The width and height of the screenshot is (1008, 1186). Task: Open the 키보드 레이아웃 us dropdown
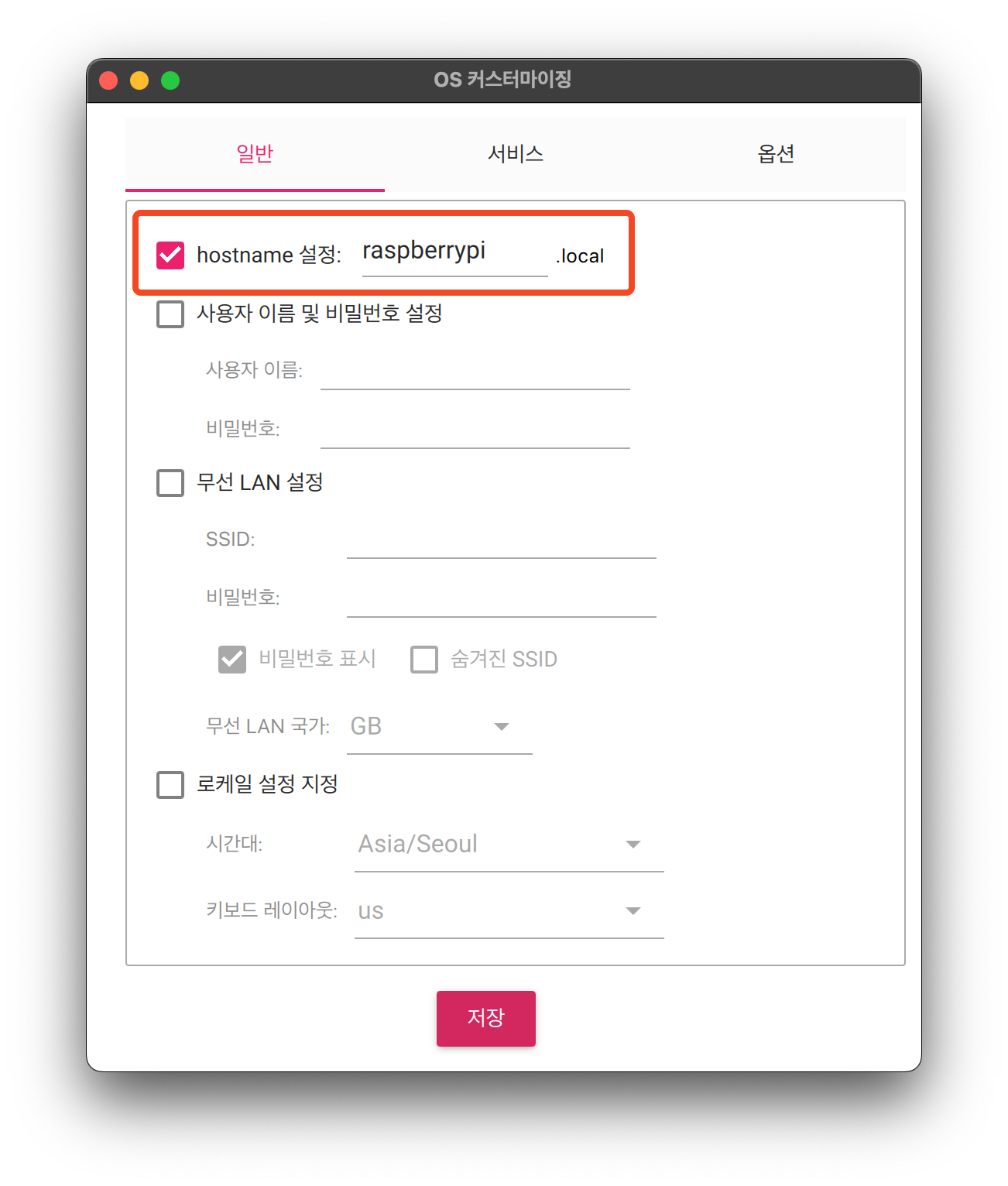tap(509, 911)
